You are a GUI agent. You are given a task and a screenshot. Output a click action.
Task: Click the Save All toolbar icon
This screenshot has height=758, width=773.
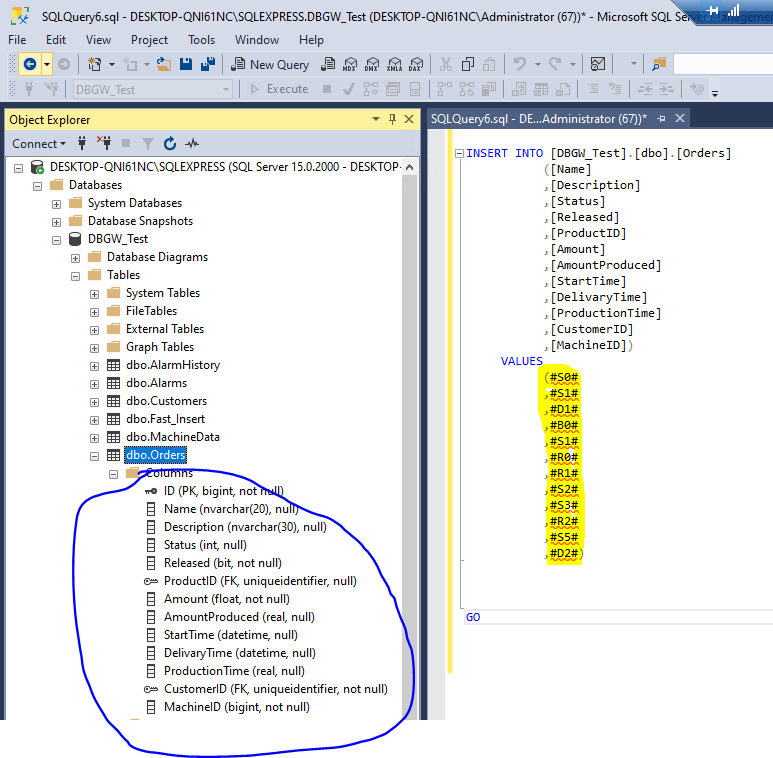pos(208,64)
